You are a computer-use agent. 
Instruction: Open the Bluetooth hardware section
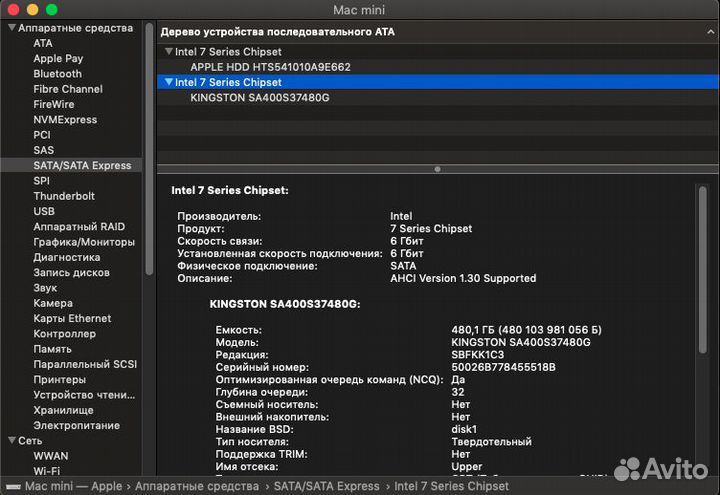tap(57, 73)
